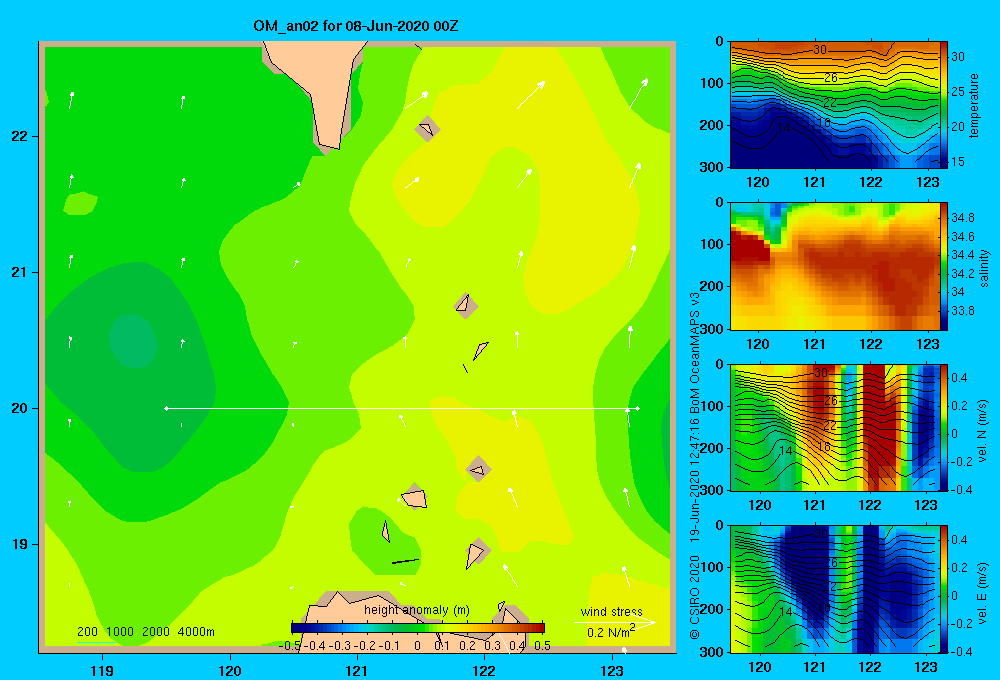The image size is (1000, 680).
Task: Click the '30' isotherm label in the temperature plot
Action: pos(820,50)
